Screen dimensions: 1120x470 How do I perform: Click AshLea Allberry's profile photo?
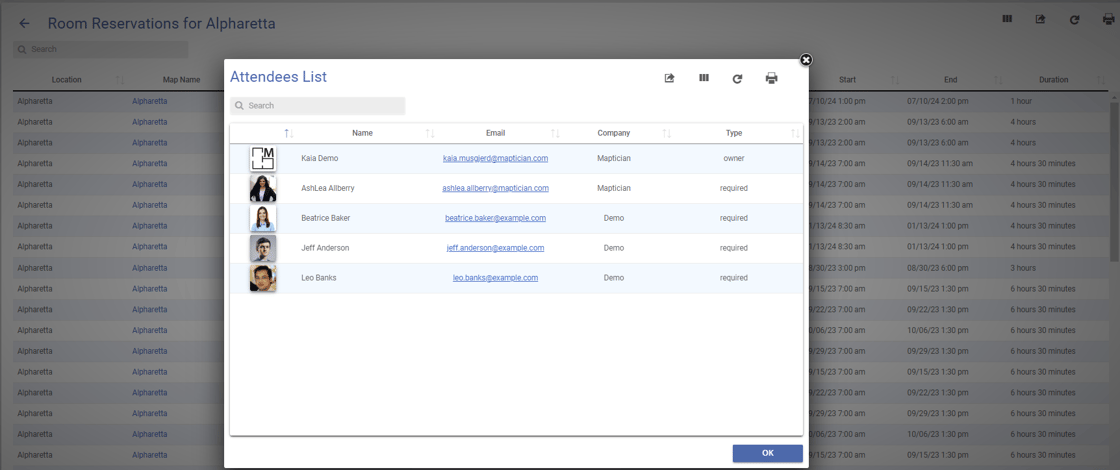(263, 188)
